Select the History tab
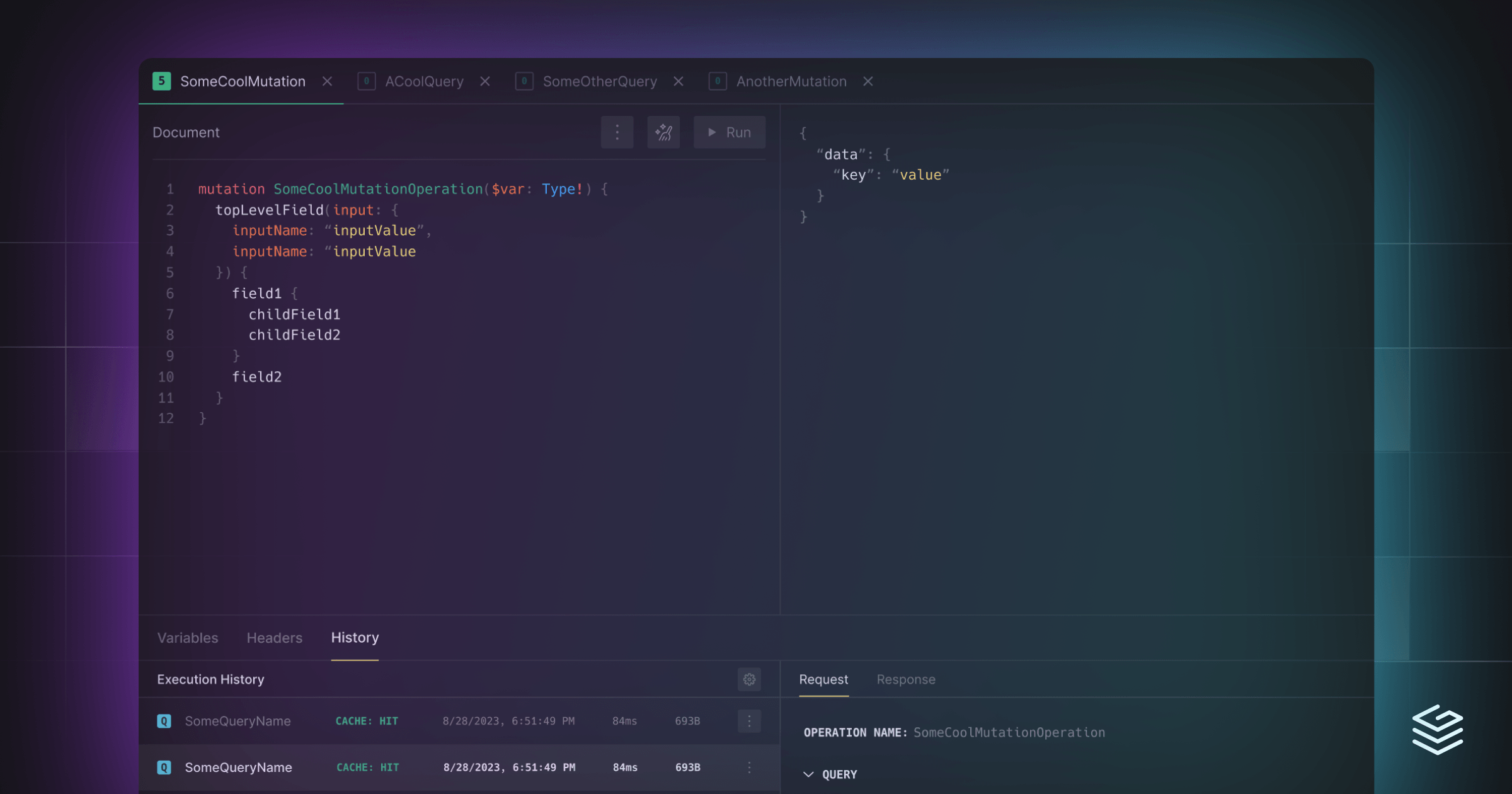 click(x=355, y=638)
